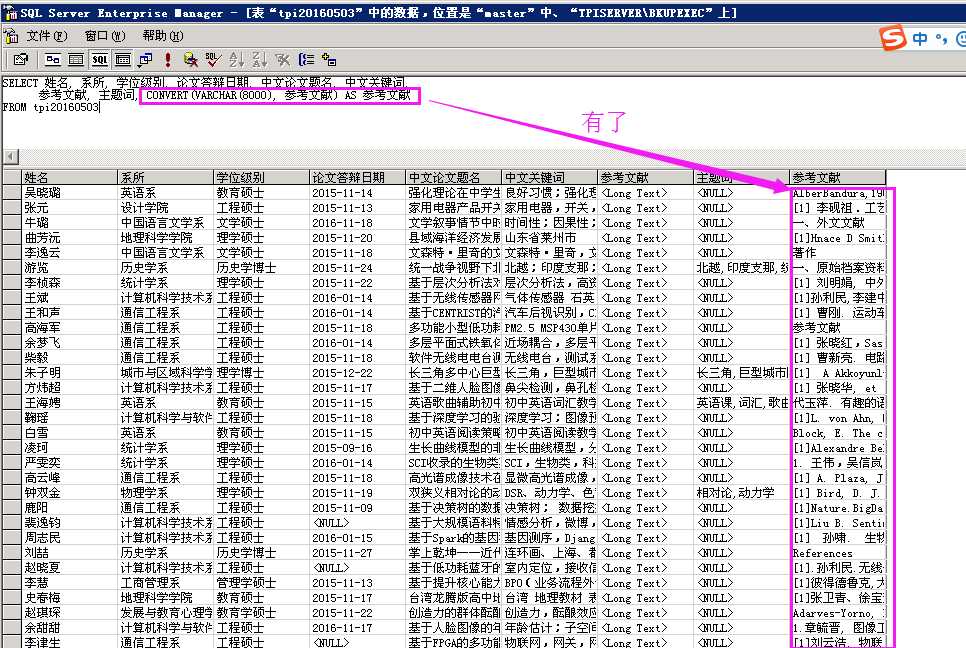Select the row header for 张元
Screen dimensions: 966x648
pos(11,208)
